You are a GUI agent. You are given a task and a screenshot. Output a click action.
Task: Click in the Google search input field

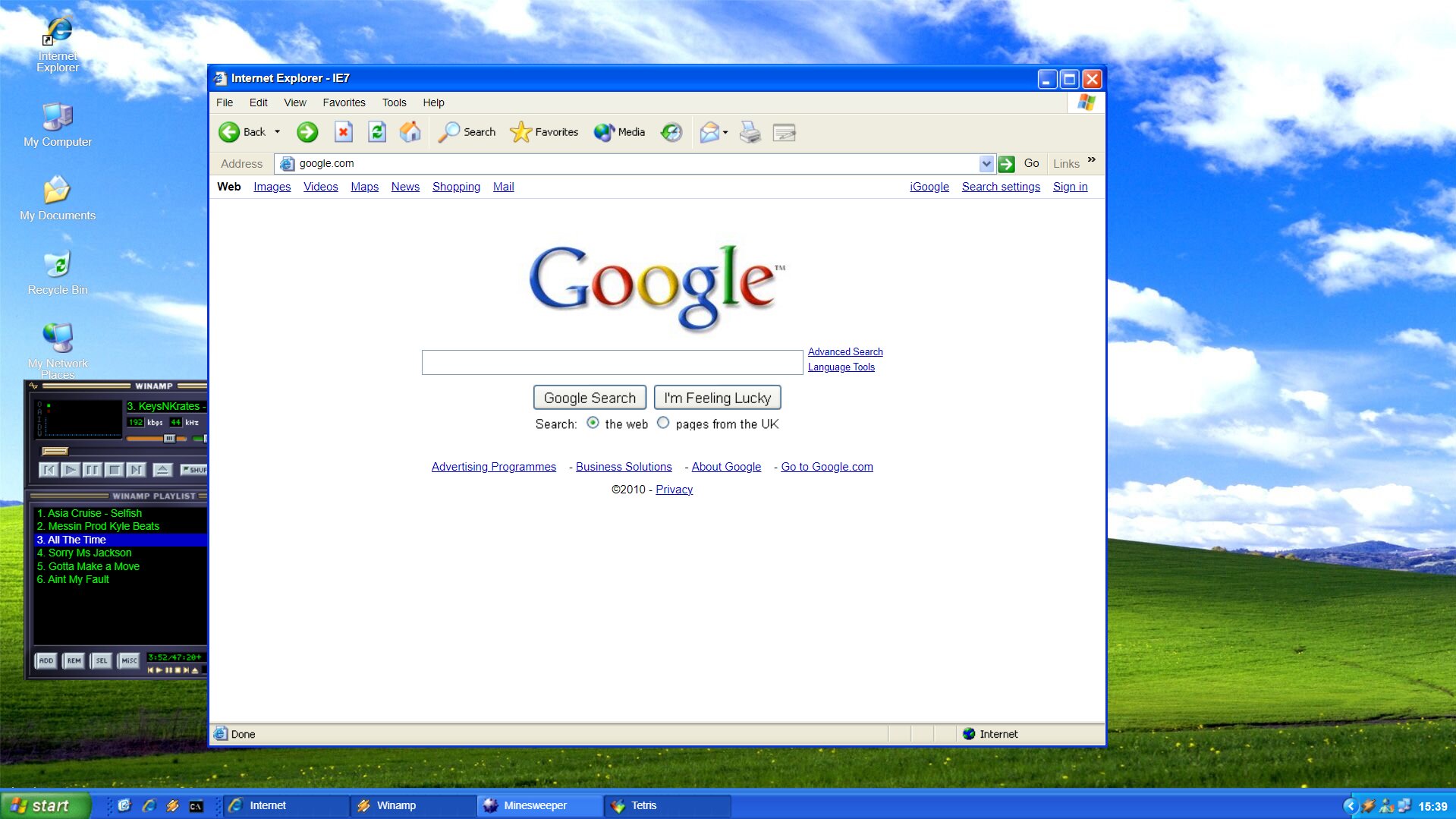point(612,362)
